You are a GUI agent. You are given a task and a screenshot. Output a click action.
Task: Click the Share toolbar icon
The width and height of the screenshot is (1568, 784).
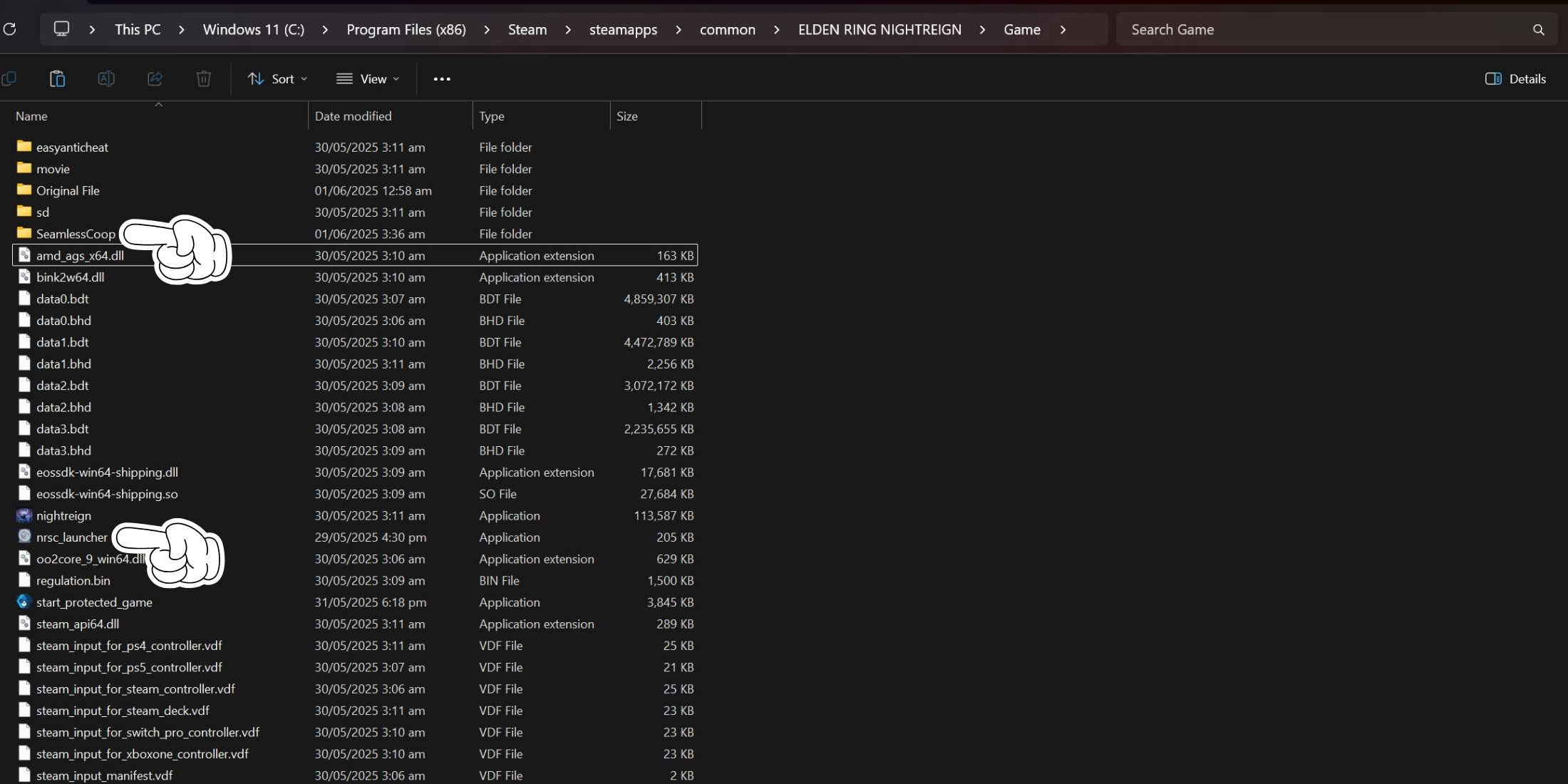point(155,78)
